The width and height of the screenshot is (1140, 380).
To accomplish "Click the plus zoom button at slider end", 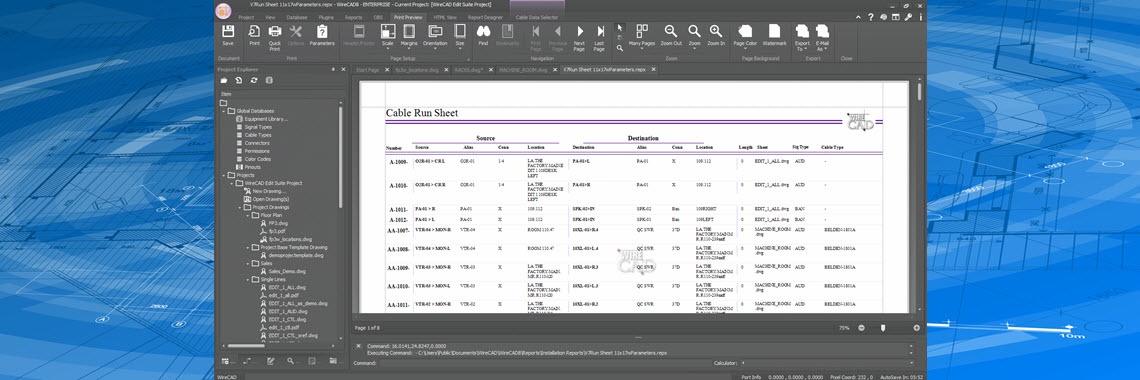I will [x=916, y=328].
